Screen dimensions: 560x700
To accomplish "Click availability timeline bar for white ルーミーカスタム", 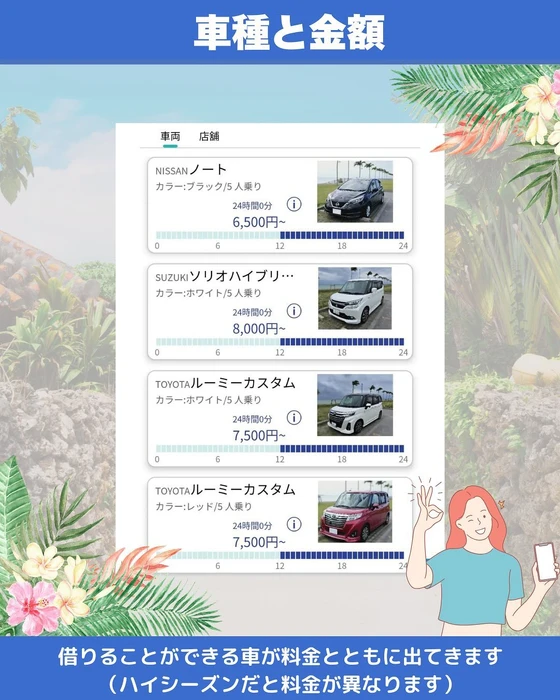I will [x=280, y=449].
